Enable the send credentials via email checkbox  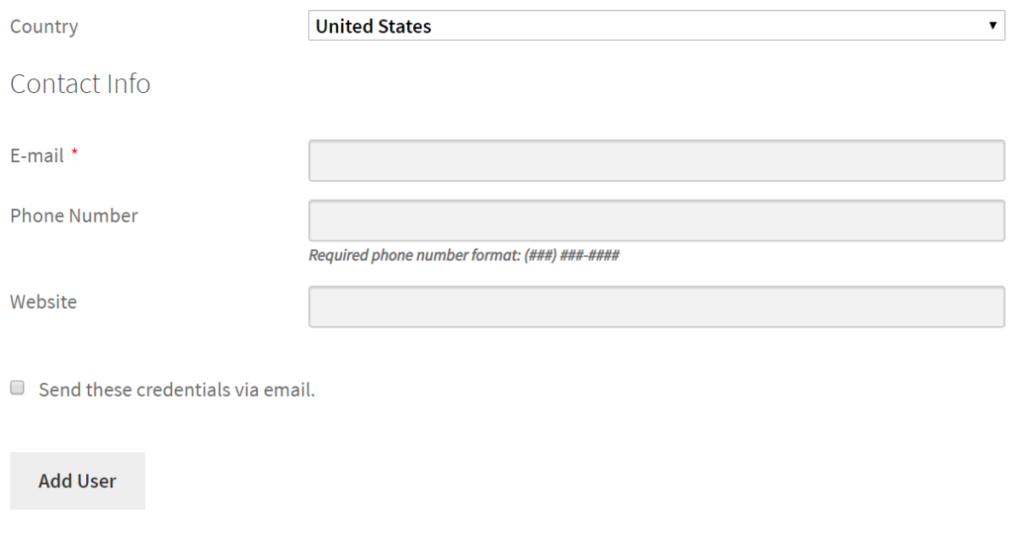[x=18, y=388]
